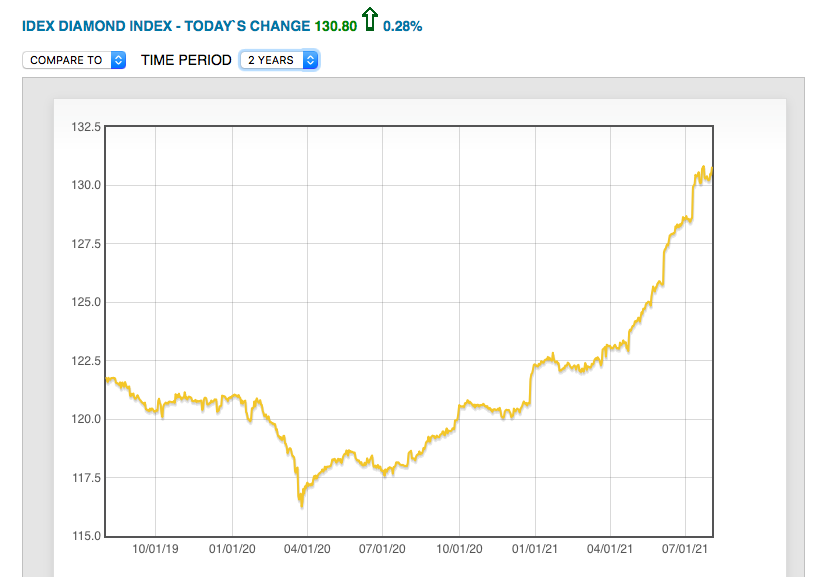Open the COMPARE TO dropdown
This screenshot has width=827, height=577.
(x=74, y=60)
